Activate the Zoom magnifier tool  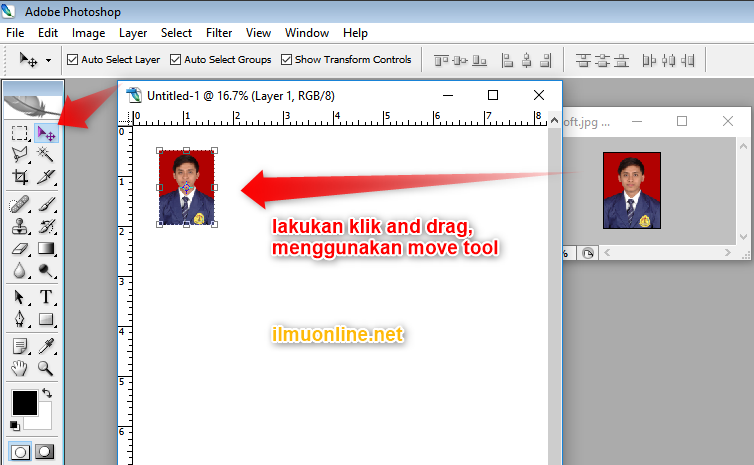tap(46, 368)
